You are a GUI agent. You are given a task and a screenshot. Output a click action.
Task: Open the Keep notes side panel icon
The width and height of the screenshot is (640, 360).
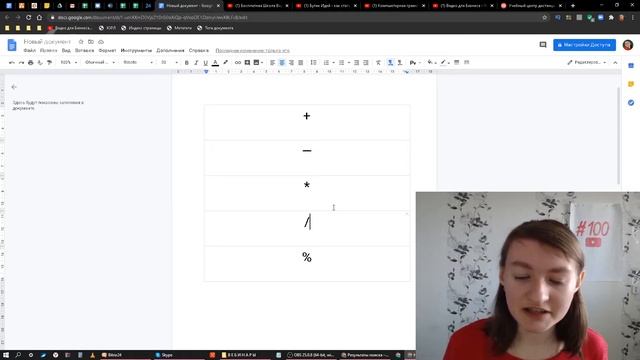pyautogui.click(x=631, y=84)
